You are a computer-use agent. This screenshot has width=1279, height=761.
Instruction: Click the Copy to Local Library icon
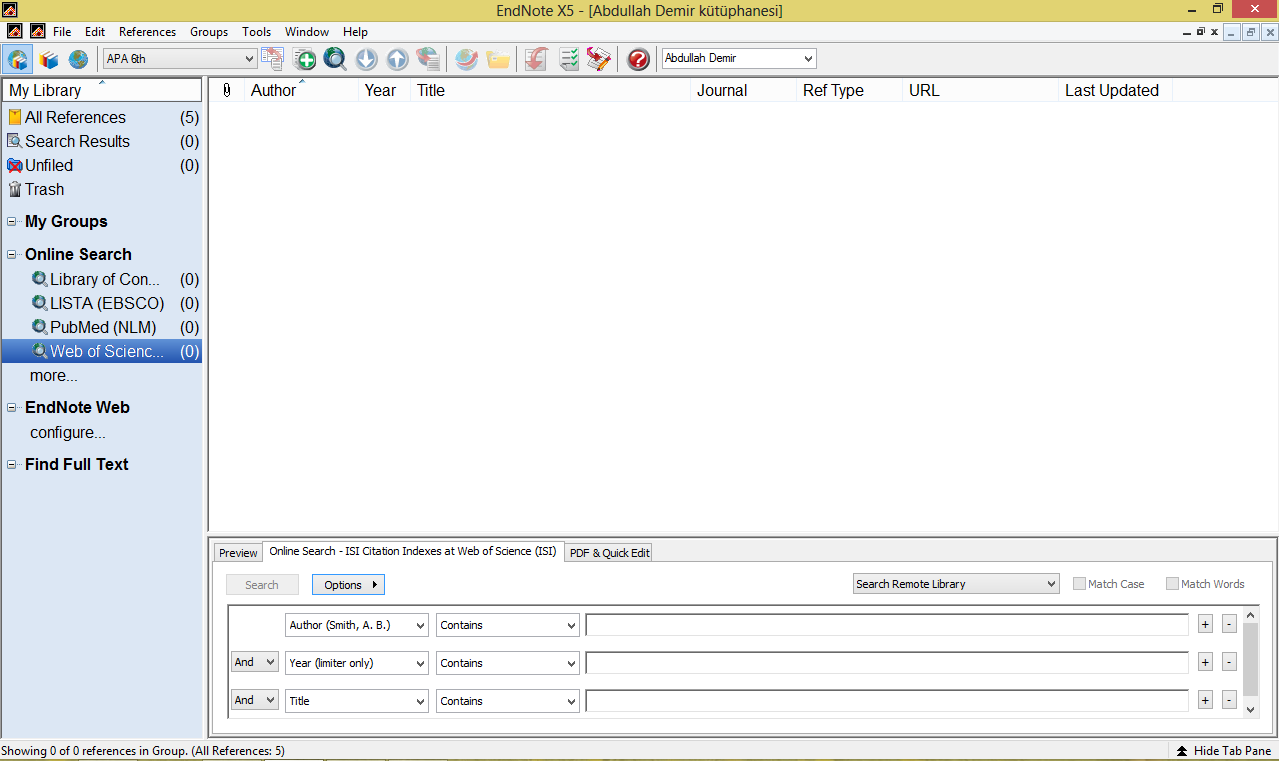pos(272,59)
